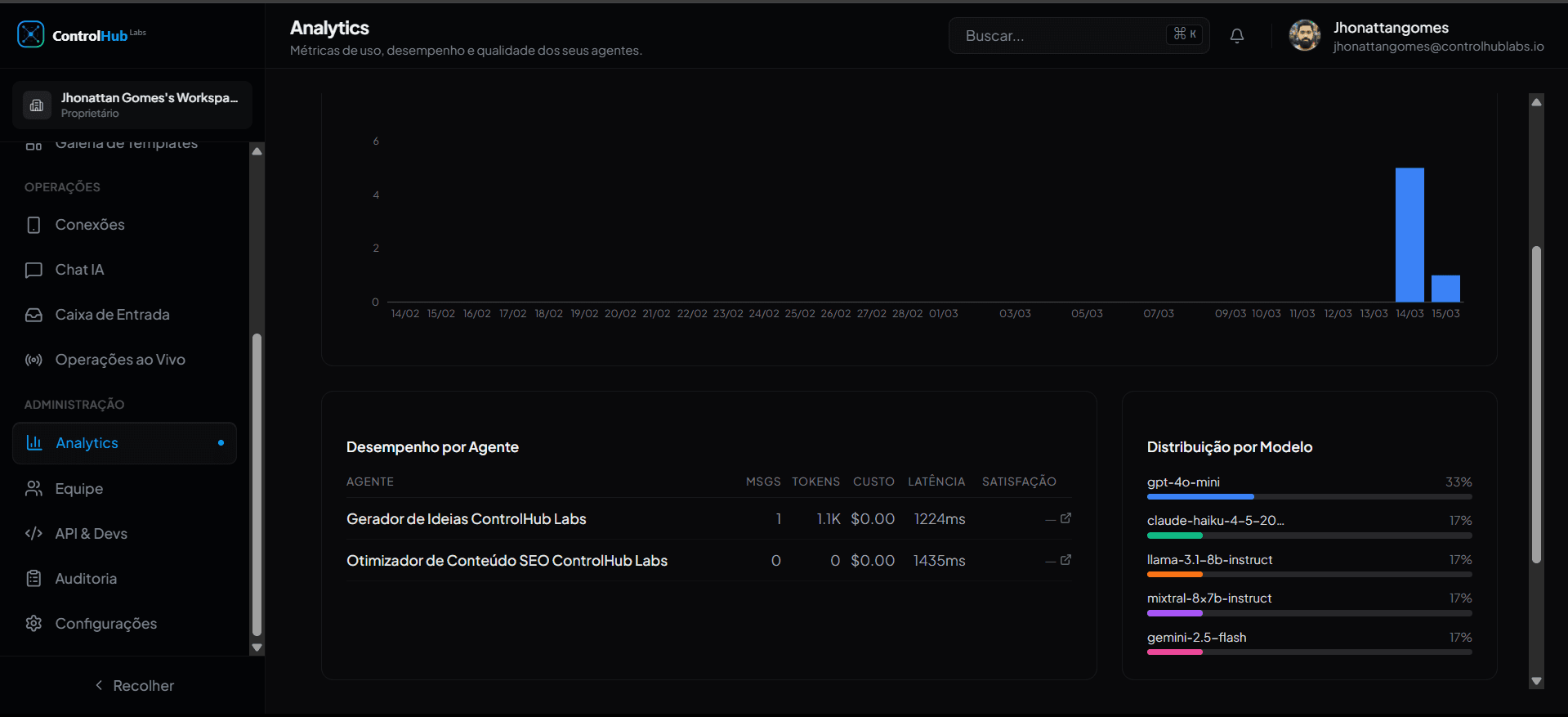This screenshot has height=717, width=1568.
Task: Click the Conexões device icon
Action: point(34,225)
